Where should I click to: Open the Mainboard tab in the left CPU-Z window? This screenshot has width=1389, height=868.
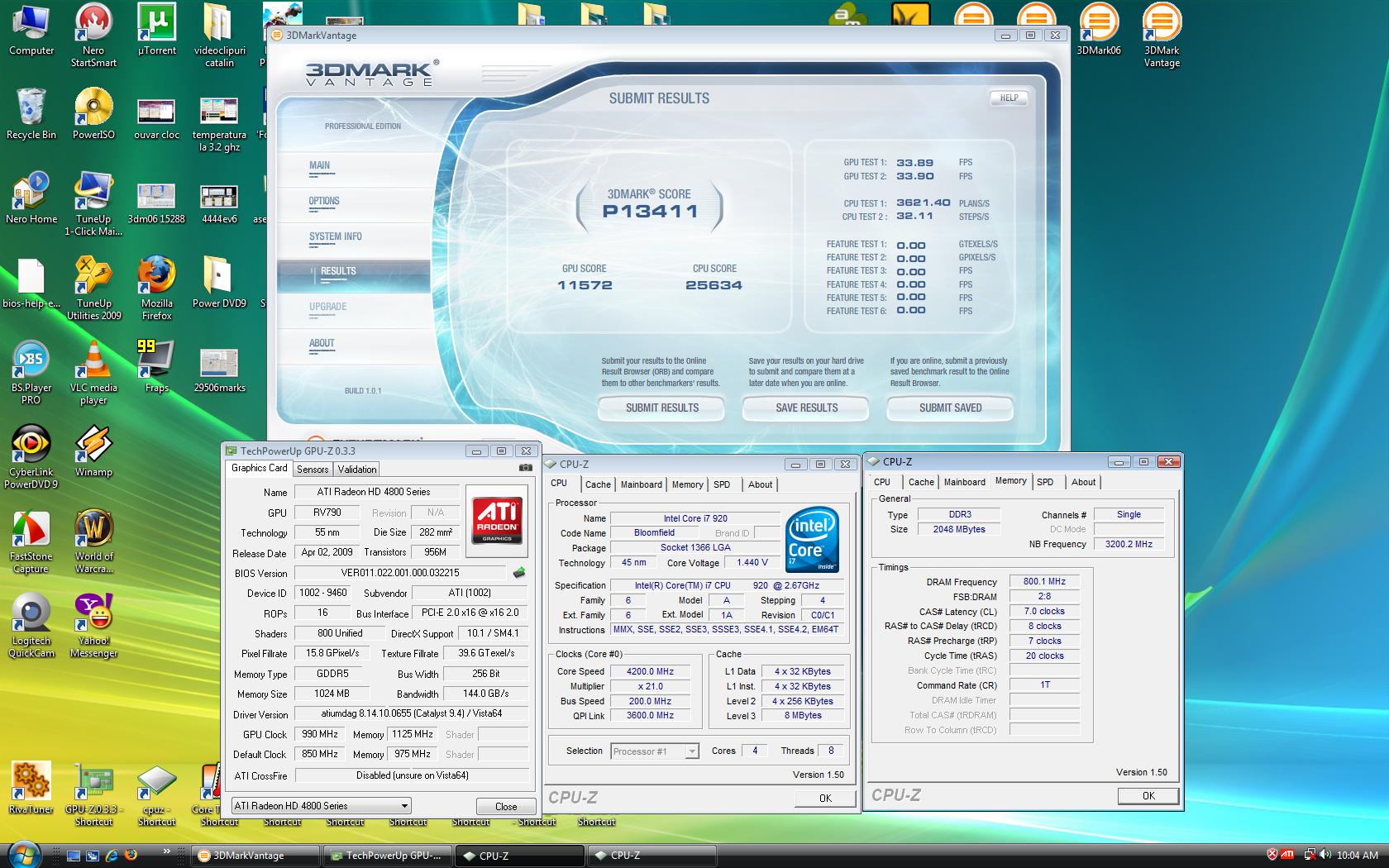[642, 485]
